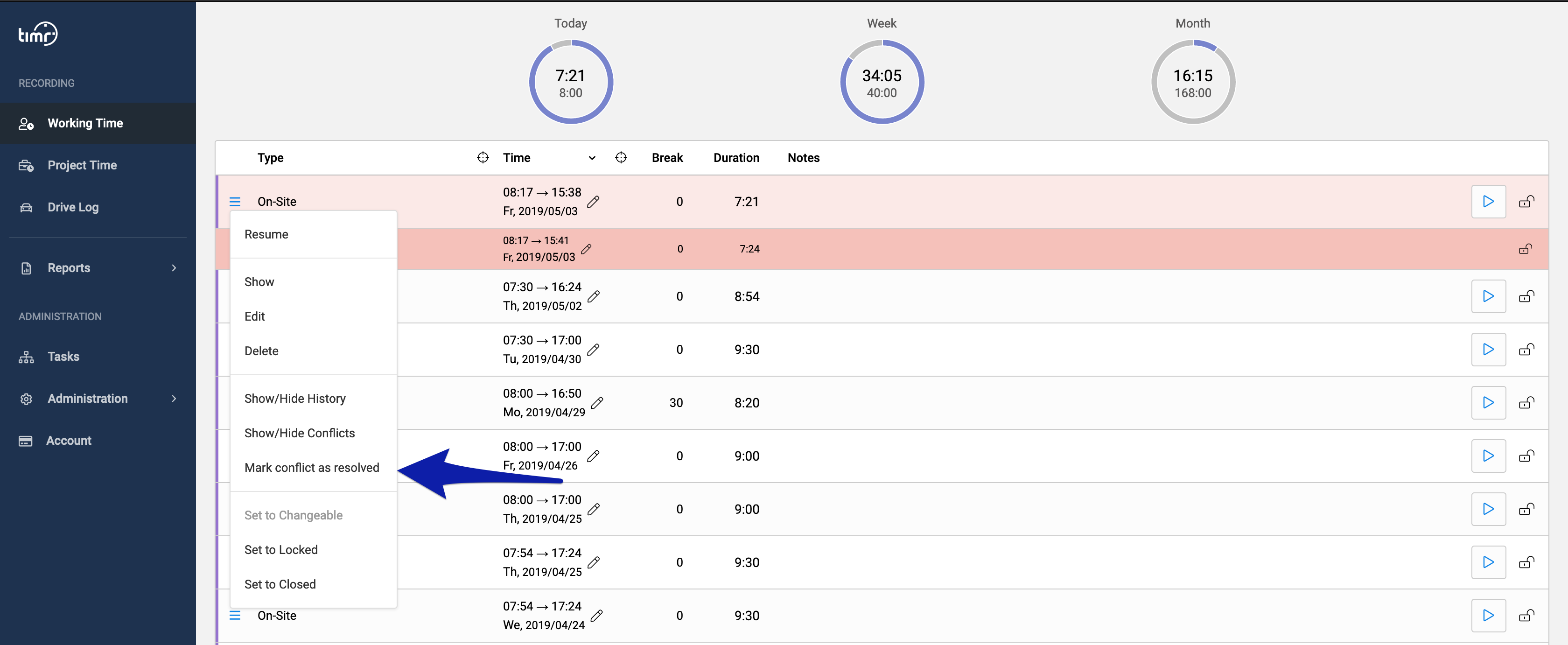Click the Week progress ring 34:05
The image size is (1568, 645).
pos(882,82)
